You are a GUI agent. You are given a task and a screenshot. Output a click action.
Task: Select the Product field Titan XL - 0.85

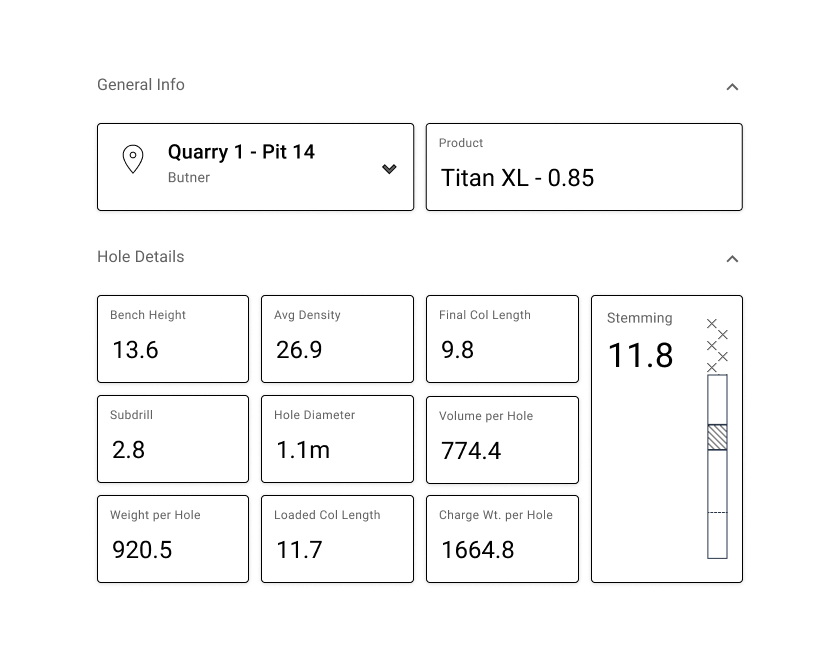(584, 167)
